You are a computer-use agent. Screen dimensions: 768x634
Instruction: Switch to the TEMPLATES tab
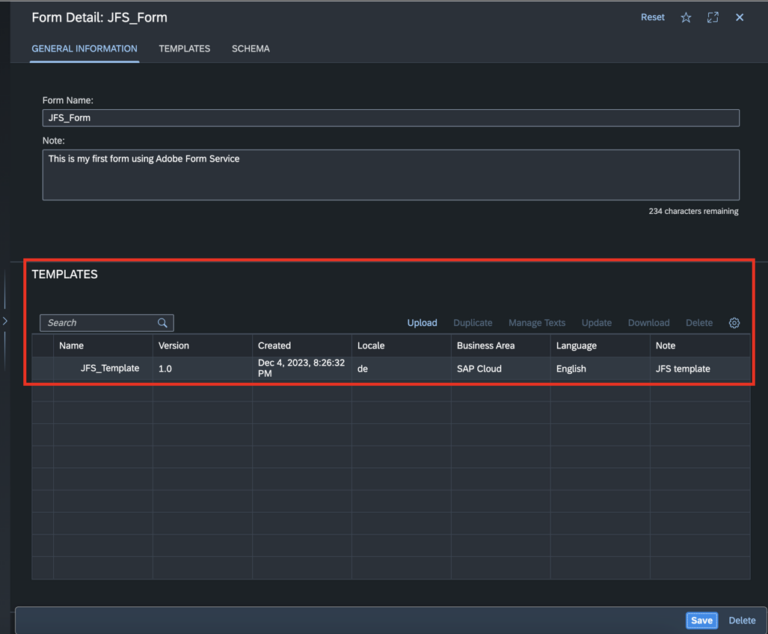pyautogui.click(x=184, y=49)
